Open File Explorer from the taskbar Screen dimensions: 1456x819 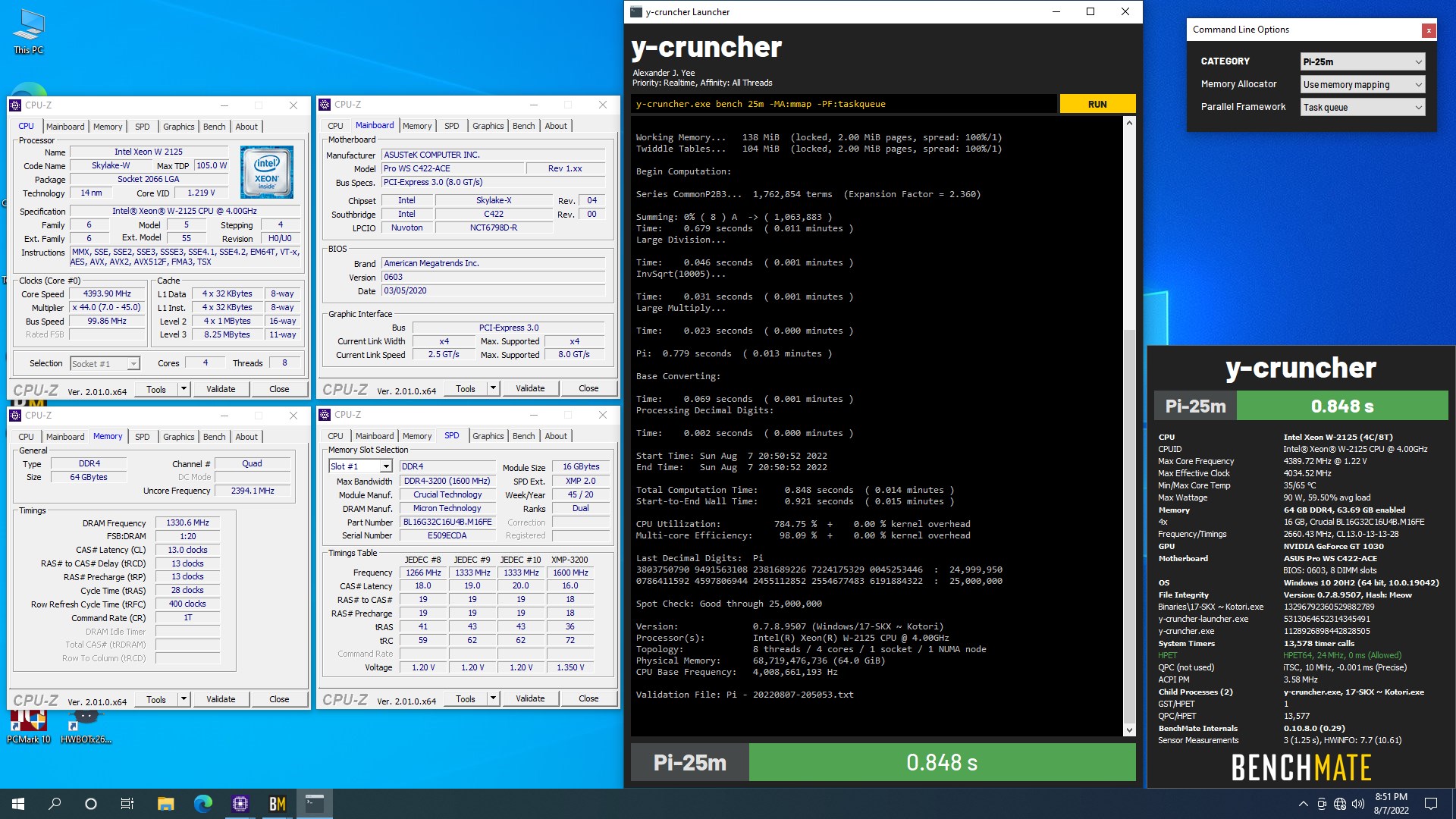point(165,804)
